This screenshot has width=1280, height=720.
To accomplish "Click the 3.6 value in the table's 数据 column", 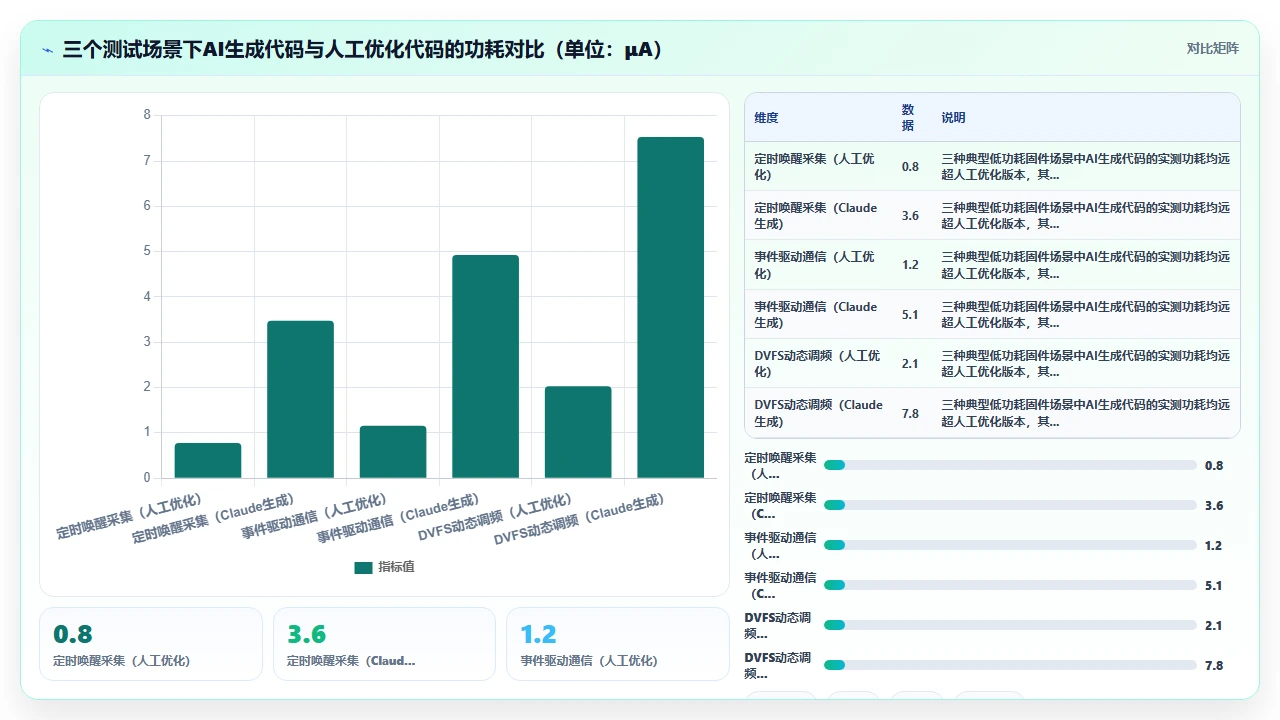I will (910, 216).
